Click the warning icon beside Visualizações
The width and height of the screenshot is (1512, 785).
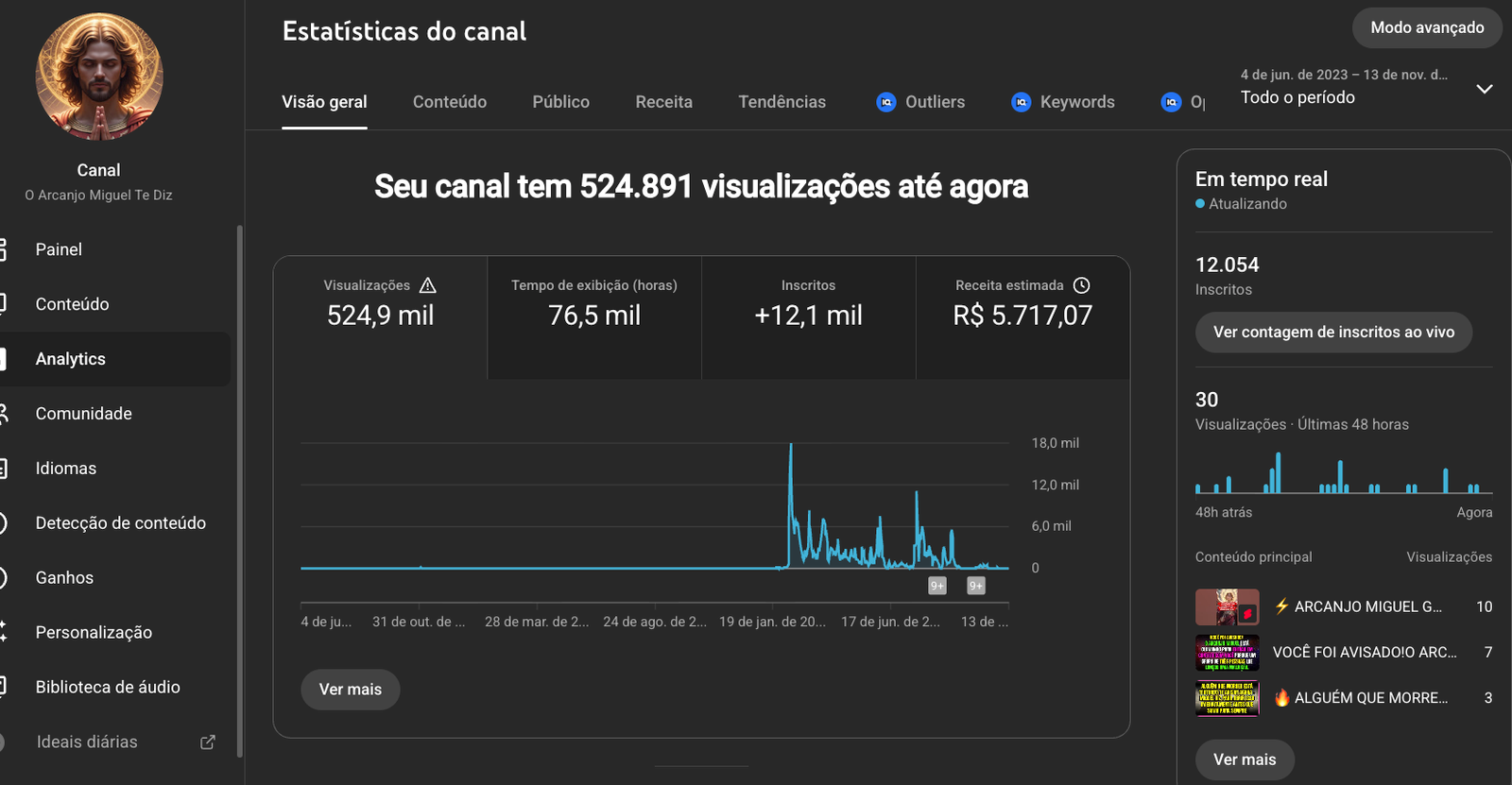pyautogui.click(x=427, y=285)
